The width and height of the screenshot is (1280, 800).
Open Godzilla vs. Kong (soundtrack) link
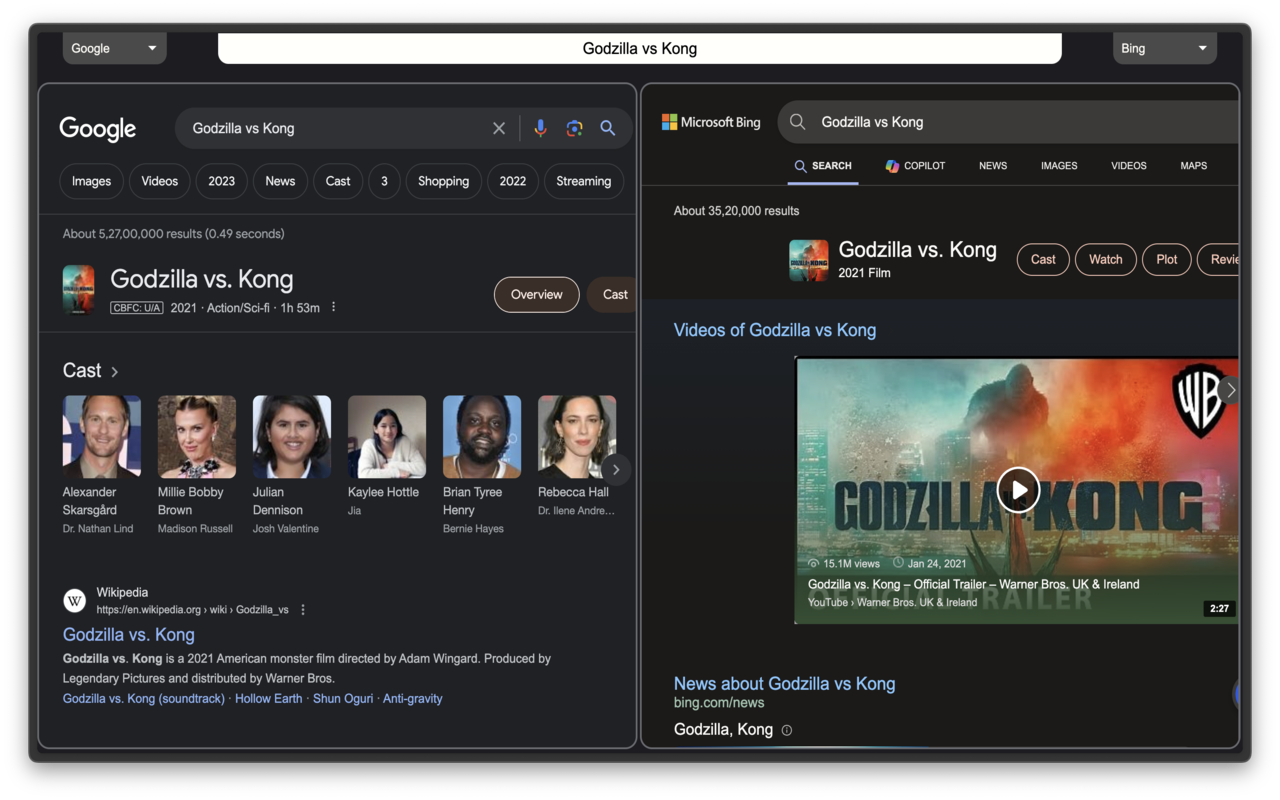(x=144, y=699)
